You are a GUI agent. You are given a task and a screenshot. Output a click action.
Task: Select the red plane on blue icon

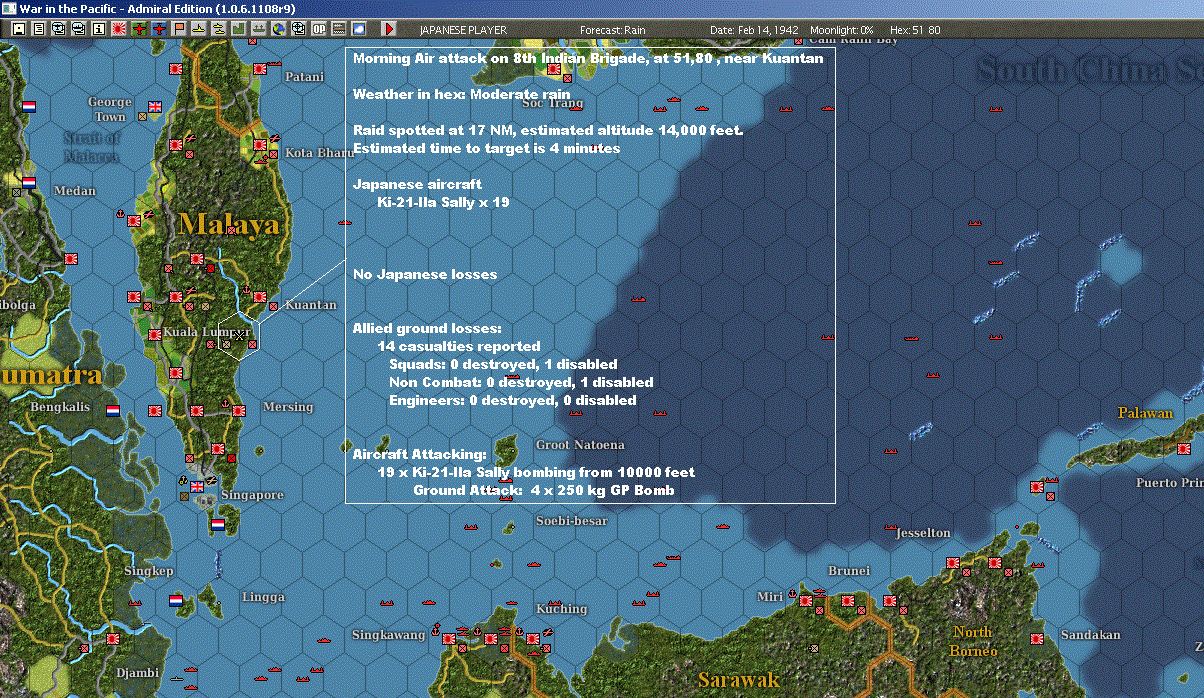point(158,29)
